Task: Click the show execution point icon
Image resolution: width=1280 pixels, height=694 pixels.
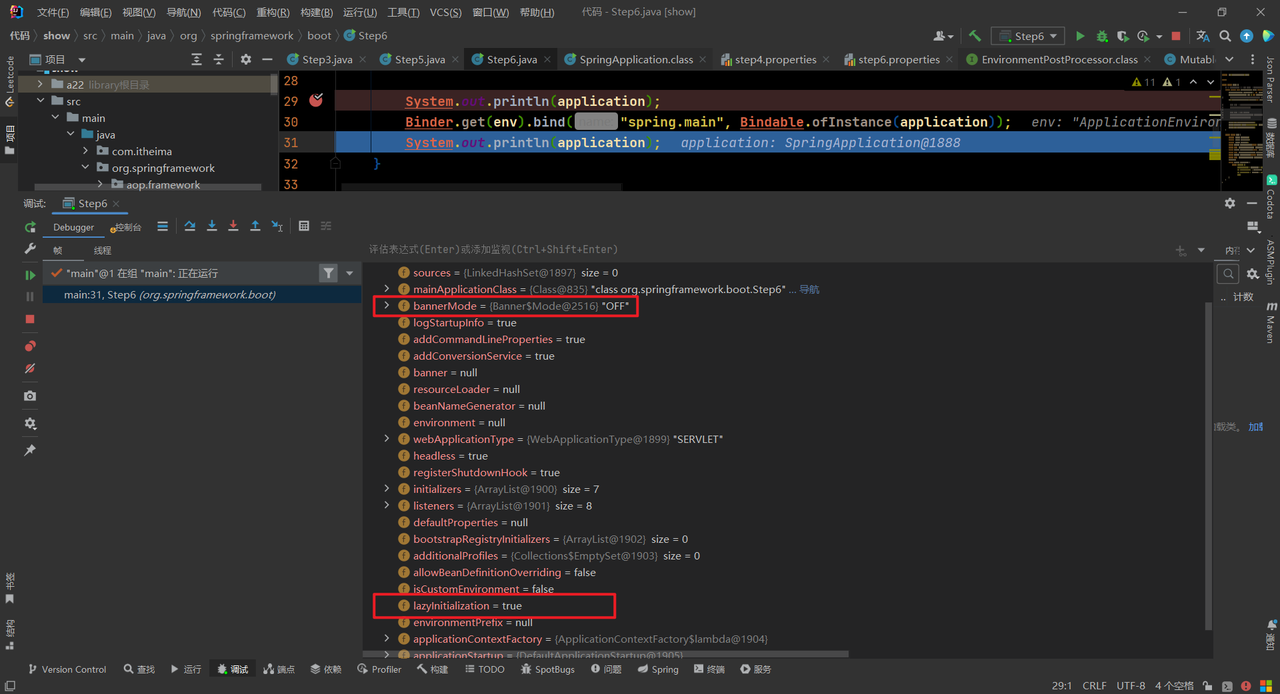Action: pyautogui.click(x=162, y=227)
